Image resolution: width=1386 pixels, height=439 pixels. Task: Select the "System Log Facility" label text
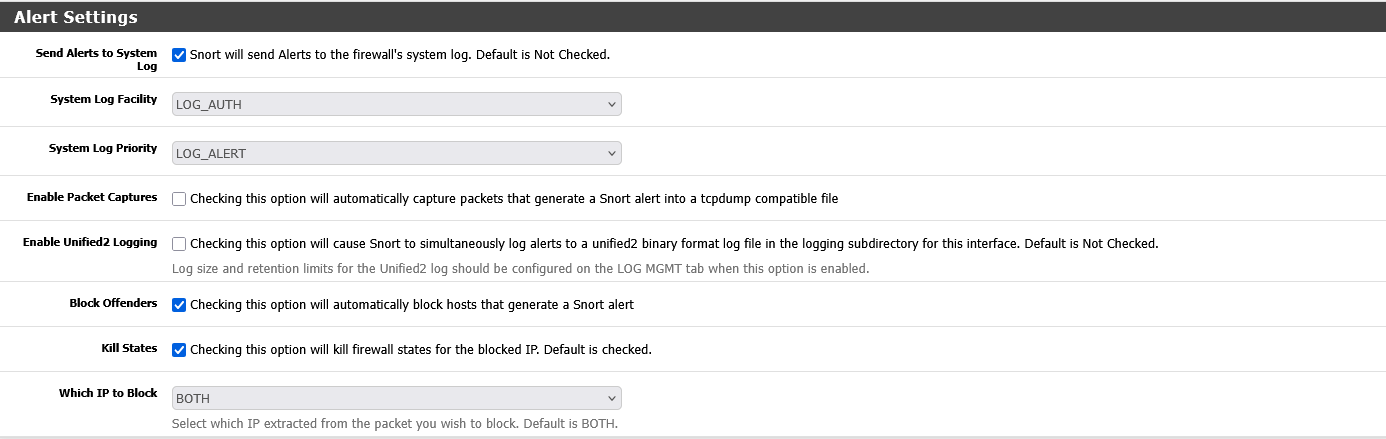pyautogui.click(x=103, y=99)
